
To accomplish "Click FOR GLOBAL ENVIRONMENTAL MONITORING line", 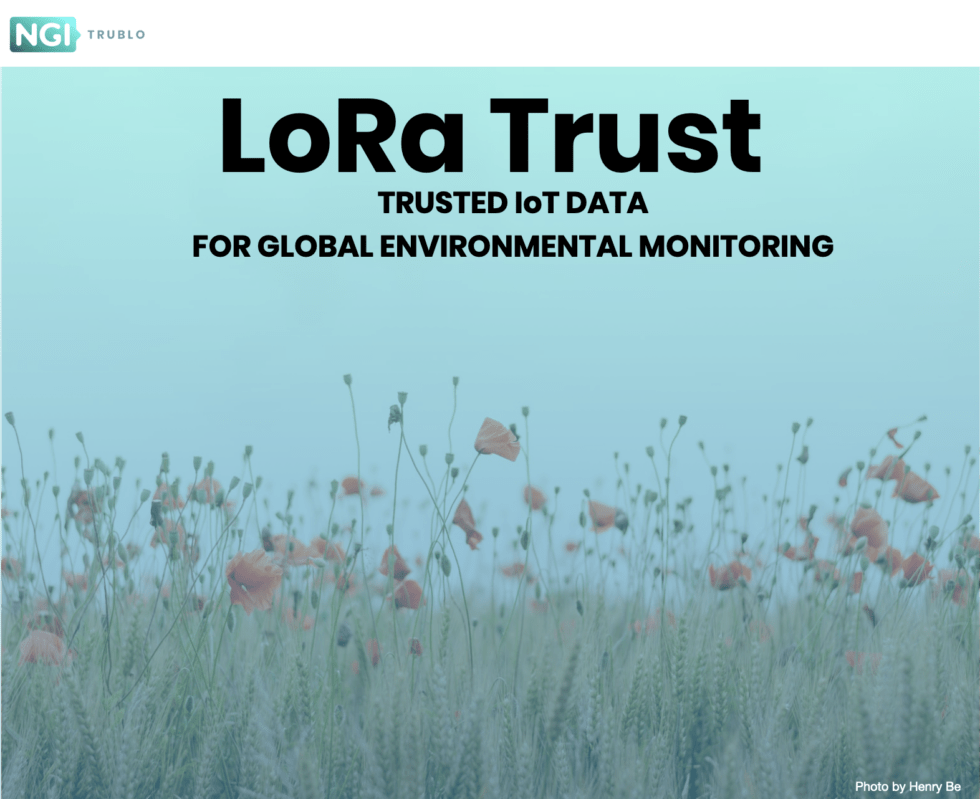I will tap(512, 246).
